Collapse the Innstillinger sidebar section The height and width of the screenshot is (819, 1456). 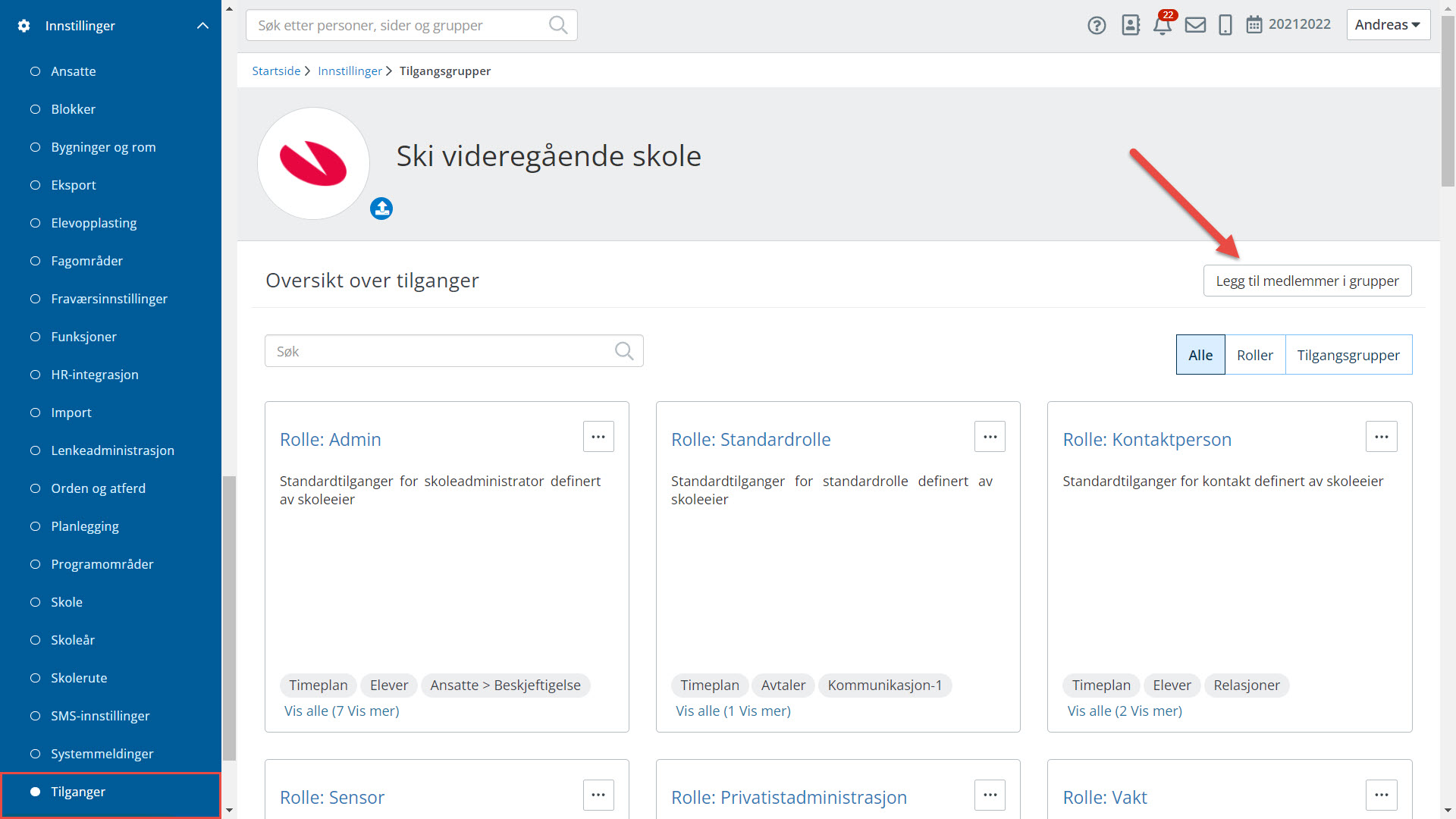coord(202,26)
